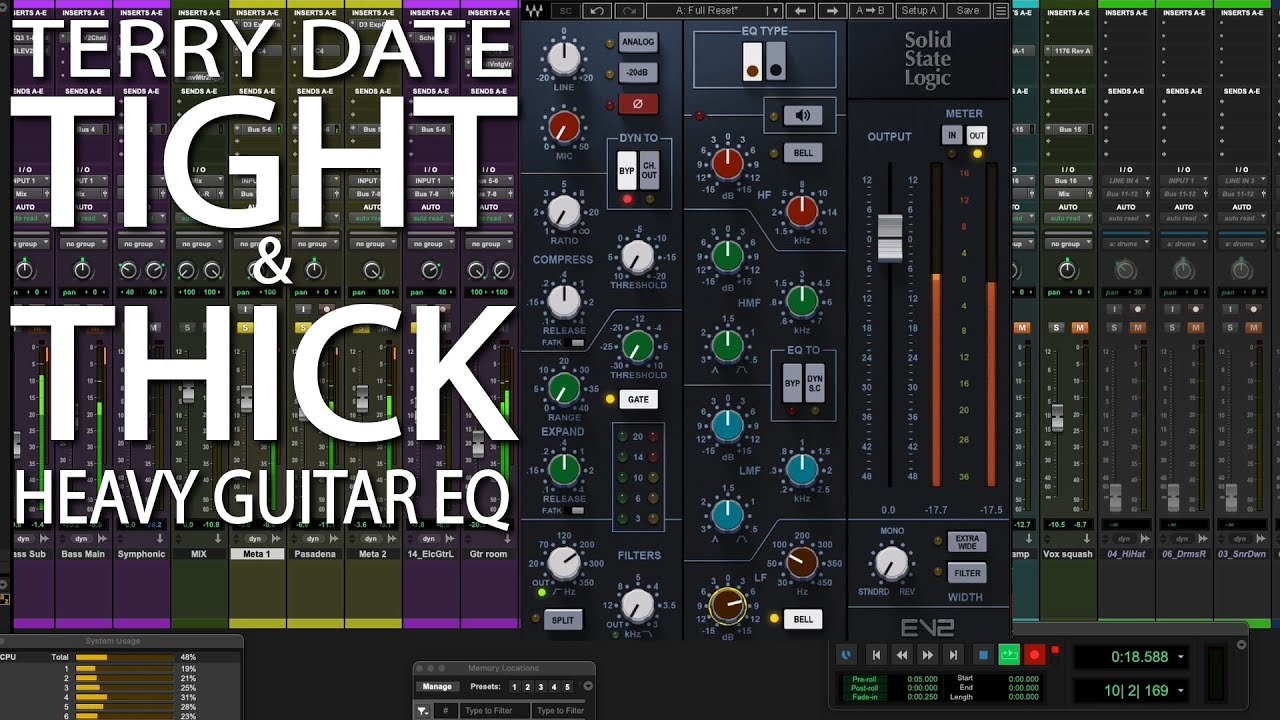
Task: Select memory preset 2
Action: [527, 687]
